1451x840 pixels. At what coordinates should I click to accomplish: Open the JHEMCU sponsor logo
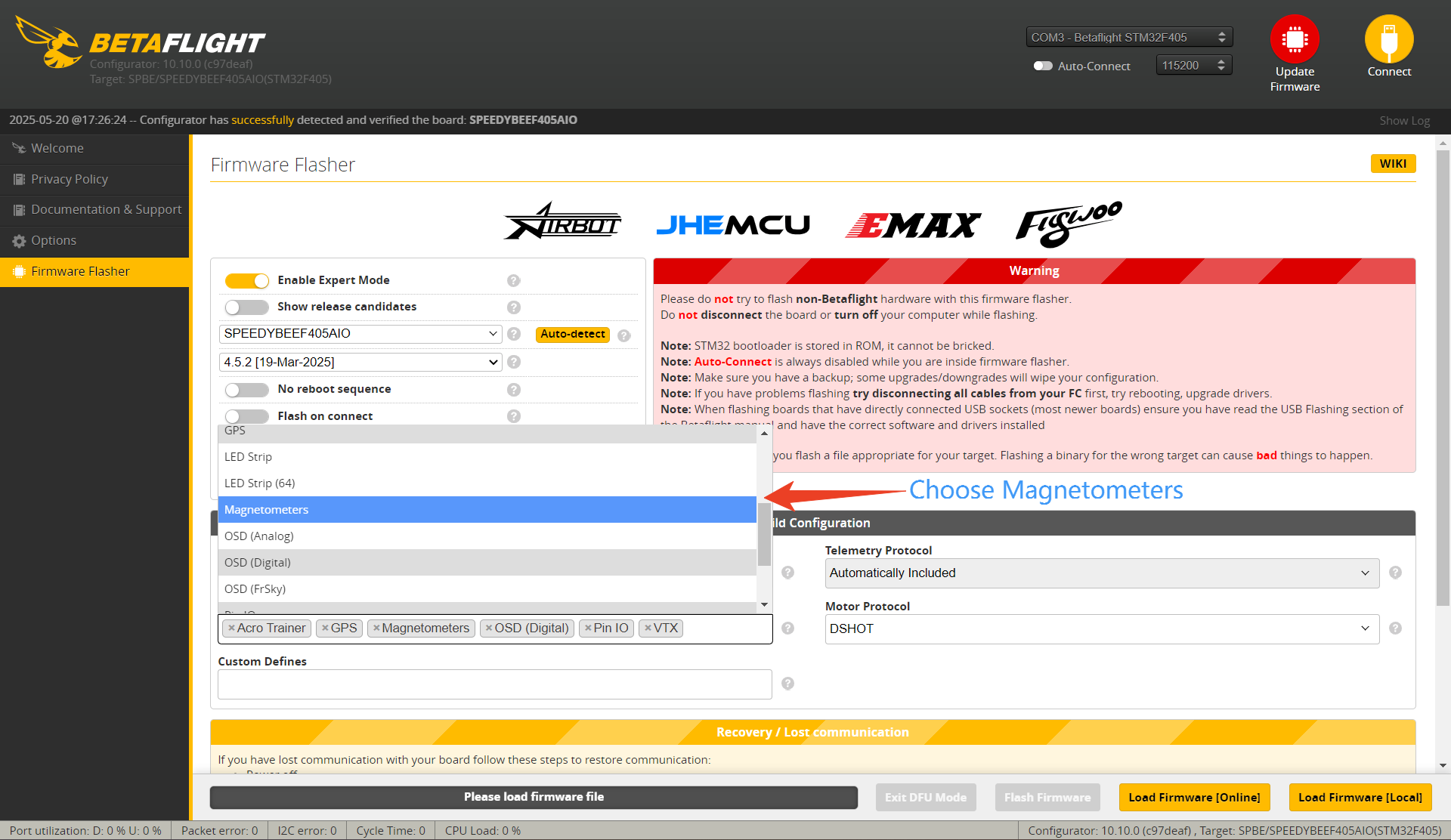coord(733,224)
